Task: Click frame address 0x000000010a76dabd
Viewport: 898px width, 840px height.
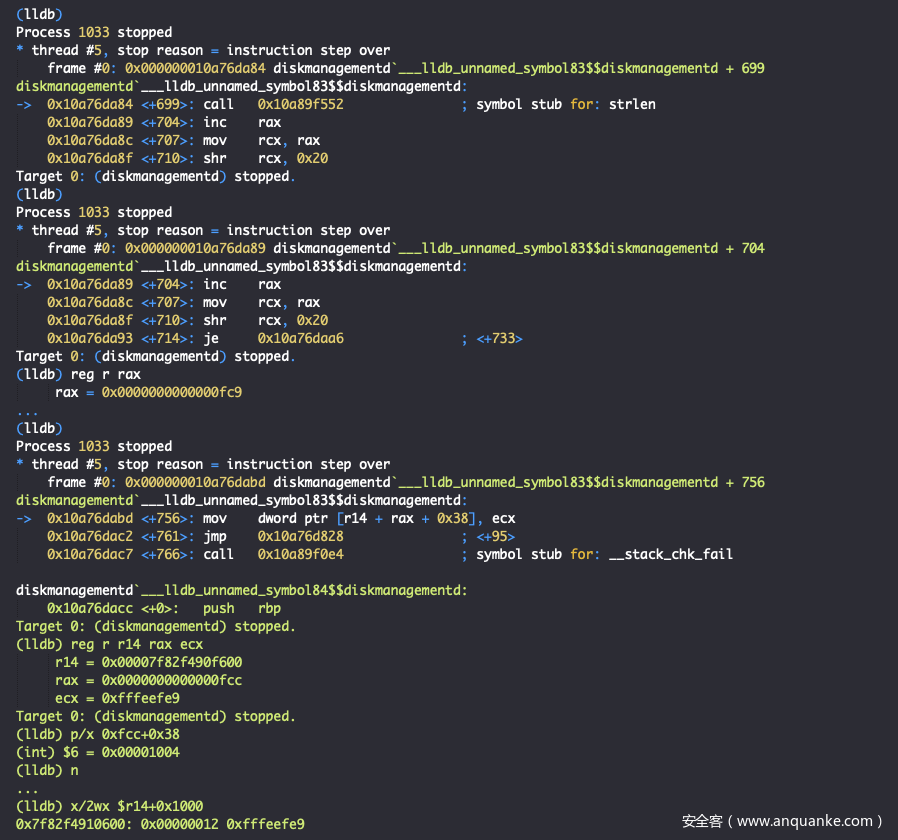Action: (195, 482)
